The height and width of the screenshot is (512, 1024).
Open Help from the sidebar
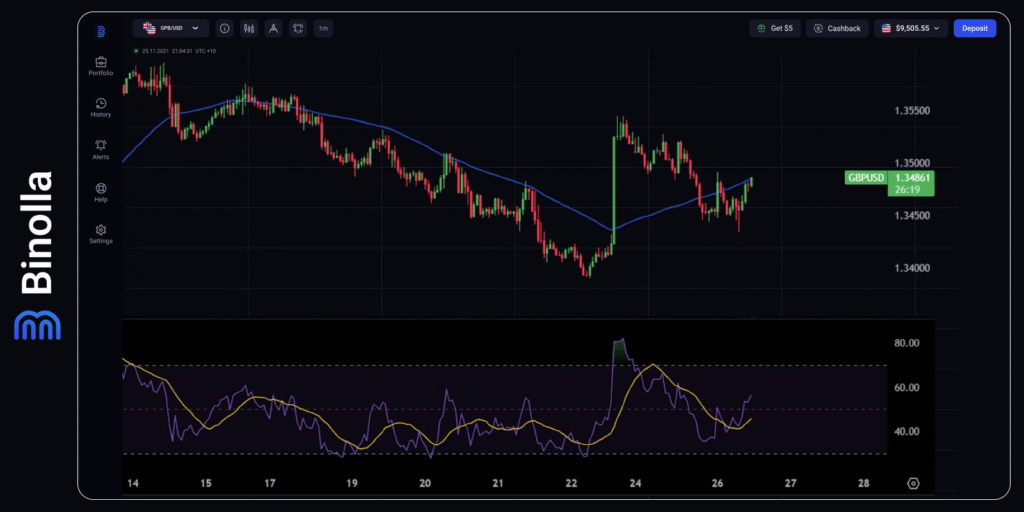[x=100, y=192]
